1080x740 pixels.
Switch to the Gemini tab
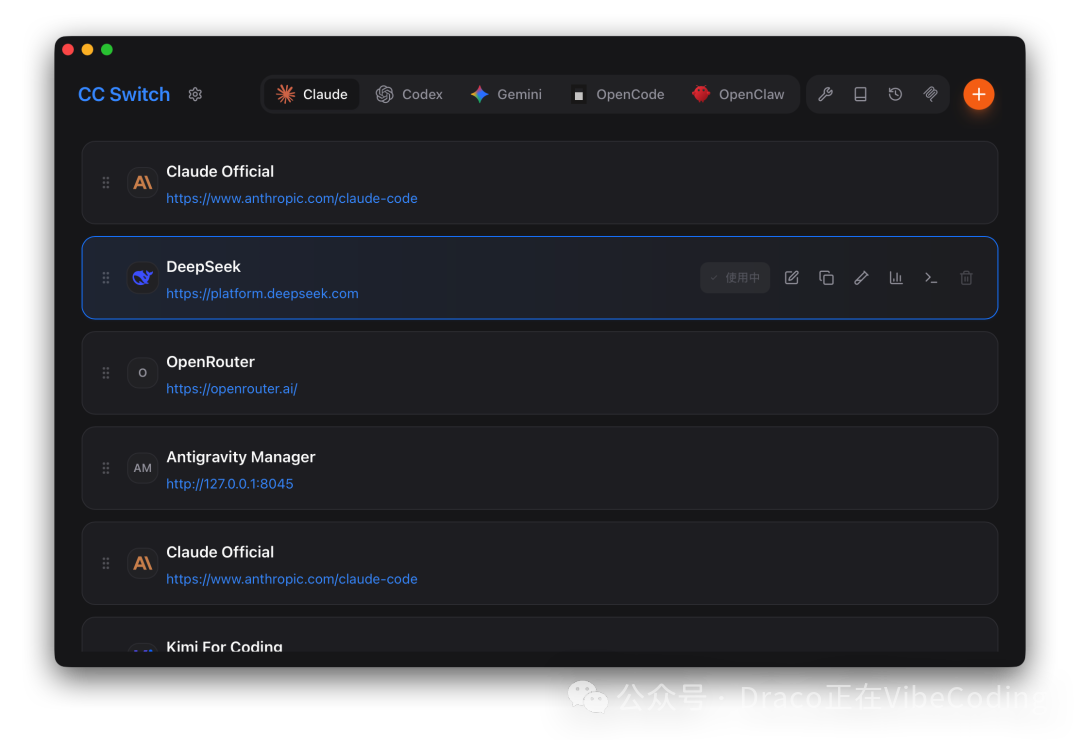pos(506,94)
